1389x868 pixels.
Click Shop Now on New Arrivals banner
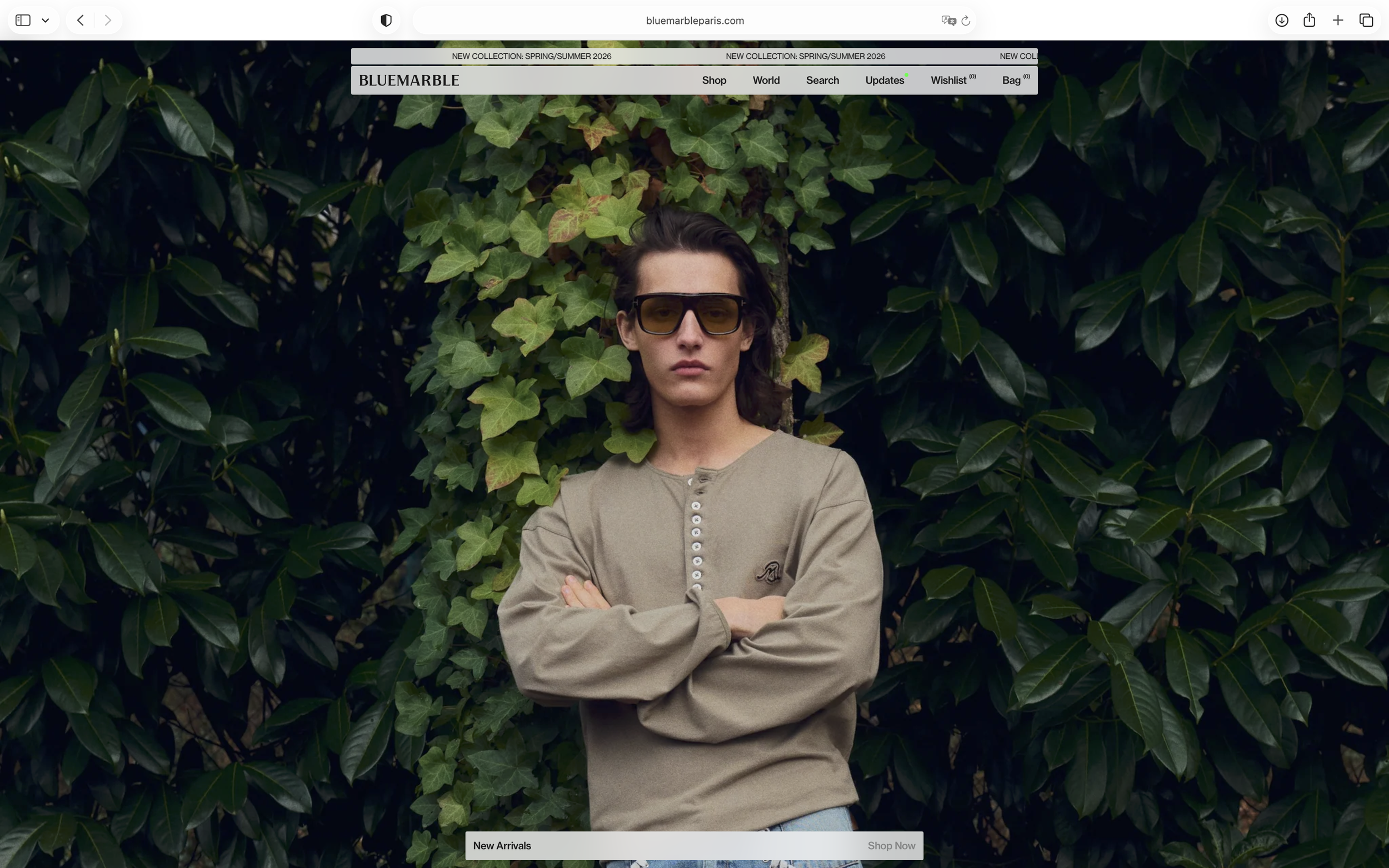[891, 846]
